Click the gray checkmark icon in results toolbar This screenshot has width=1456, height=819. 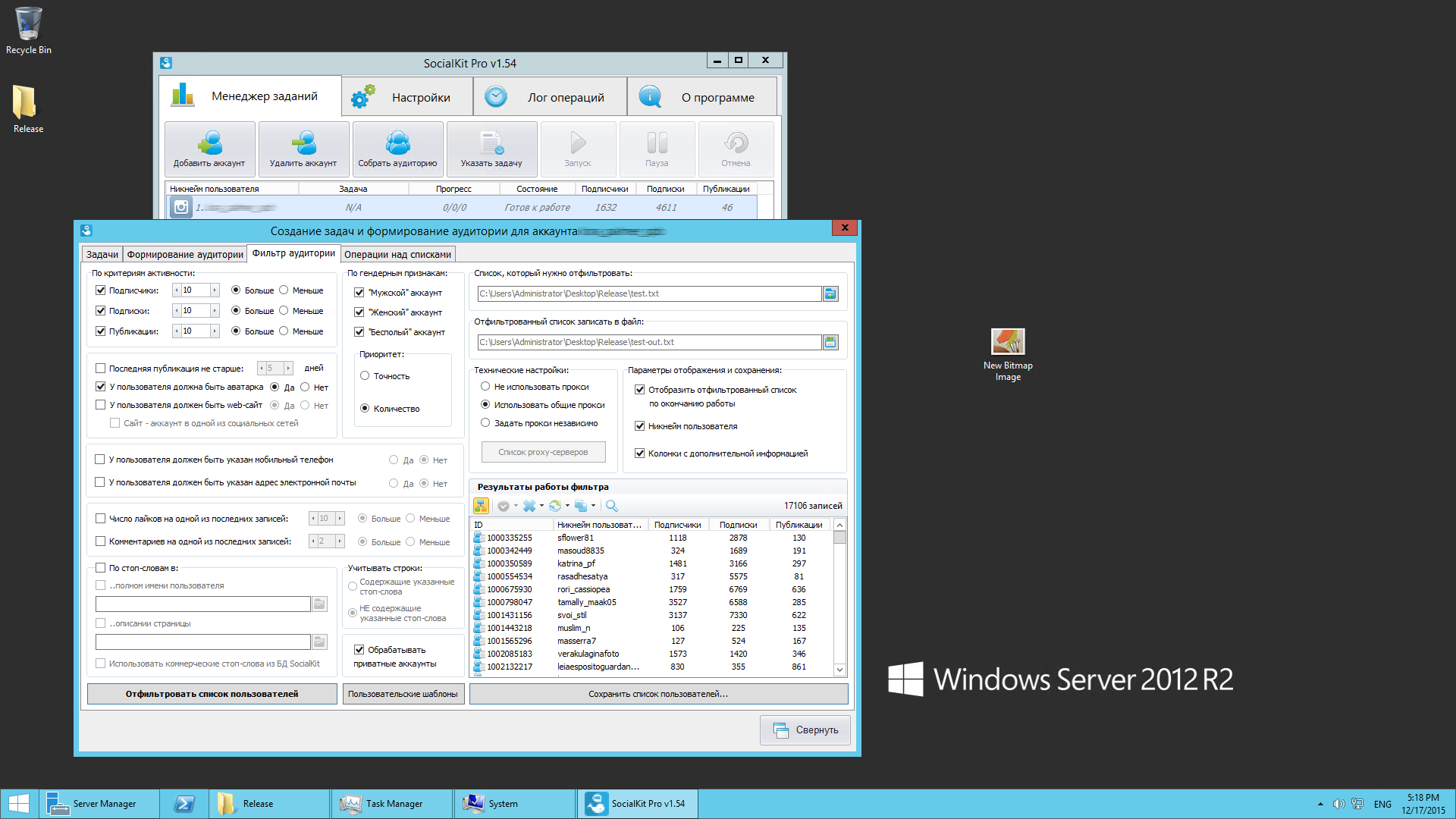pyautogui.click(x=503, y=506)
